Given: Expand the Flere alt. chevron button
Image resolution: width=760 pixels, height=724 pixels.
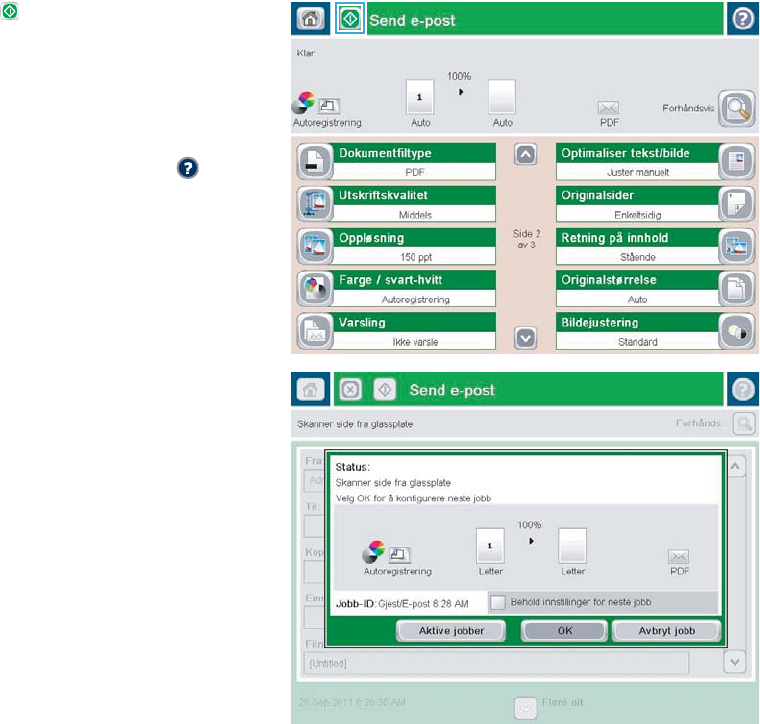Looking at the screenshot, I should point(525,707).
